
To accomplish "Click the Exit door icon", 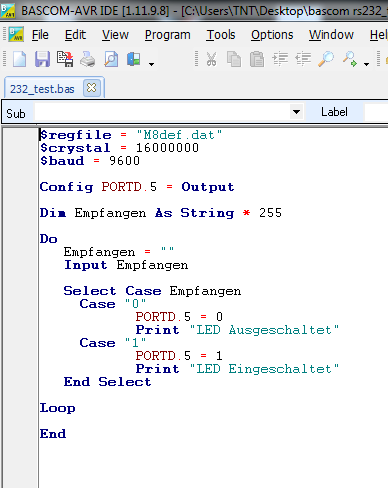I will point(134,59).
